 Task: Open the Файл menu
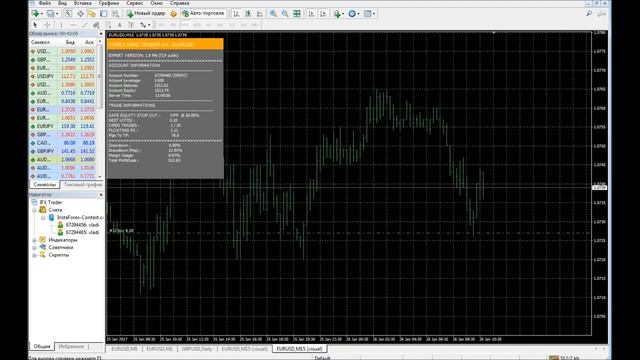(44, 3)
